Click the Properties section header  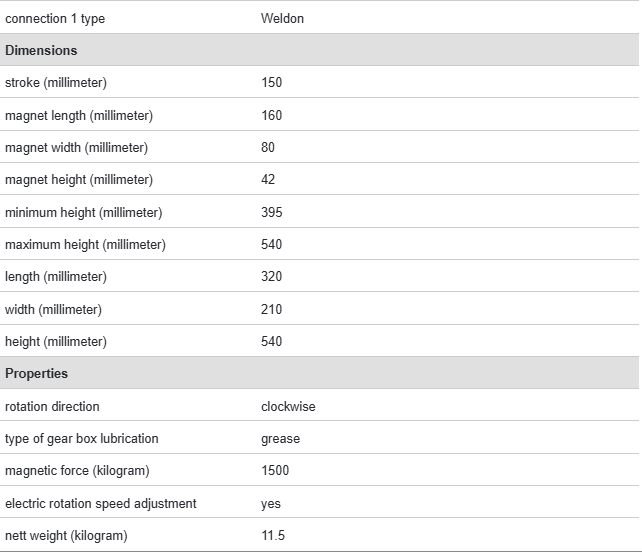point(37,374)
